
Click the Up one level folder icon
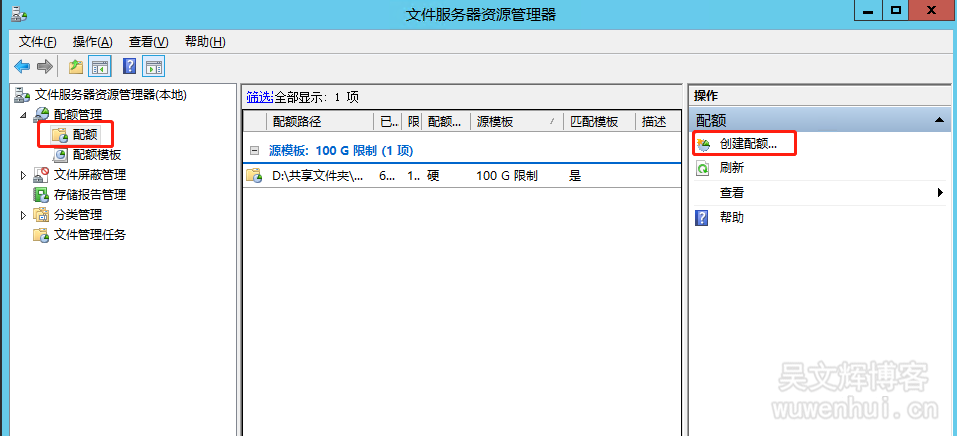(x=76, y=67)
